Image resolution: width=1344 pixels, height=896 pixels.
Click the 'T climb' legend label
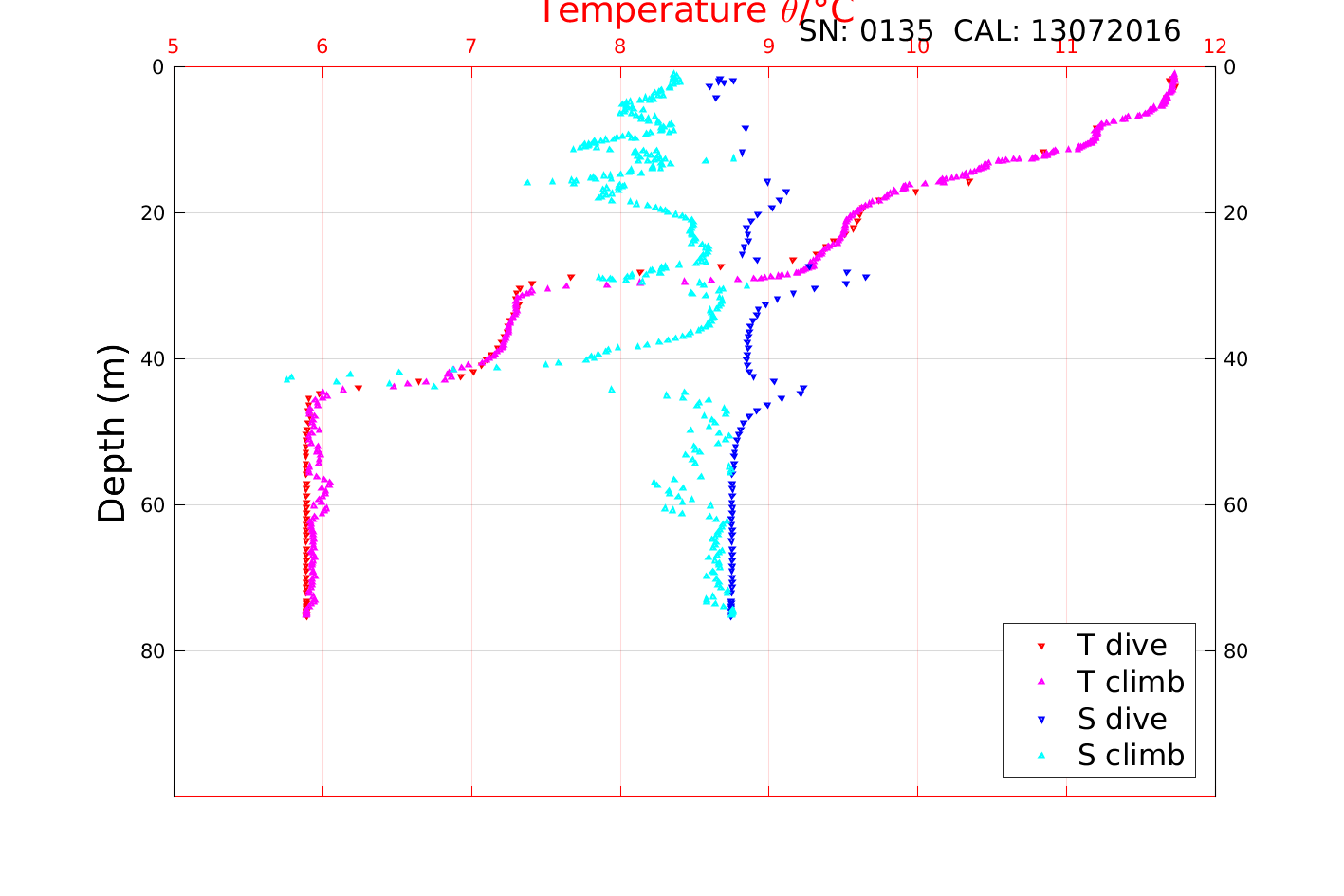coord(1131,683)
